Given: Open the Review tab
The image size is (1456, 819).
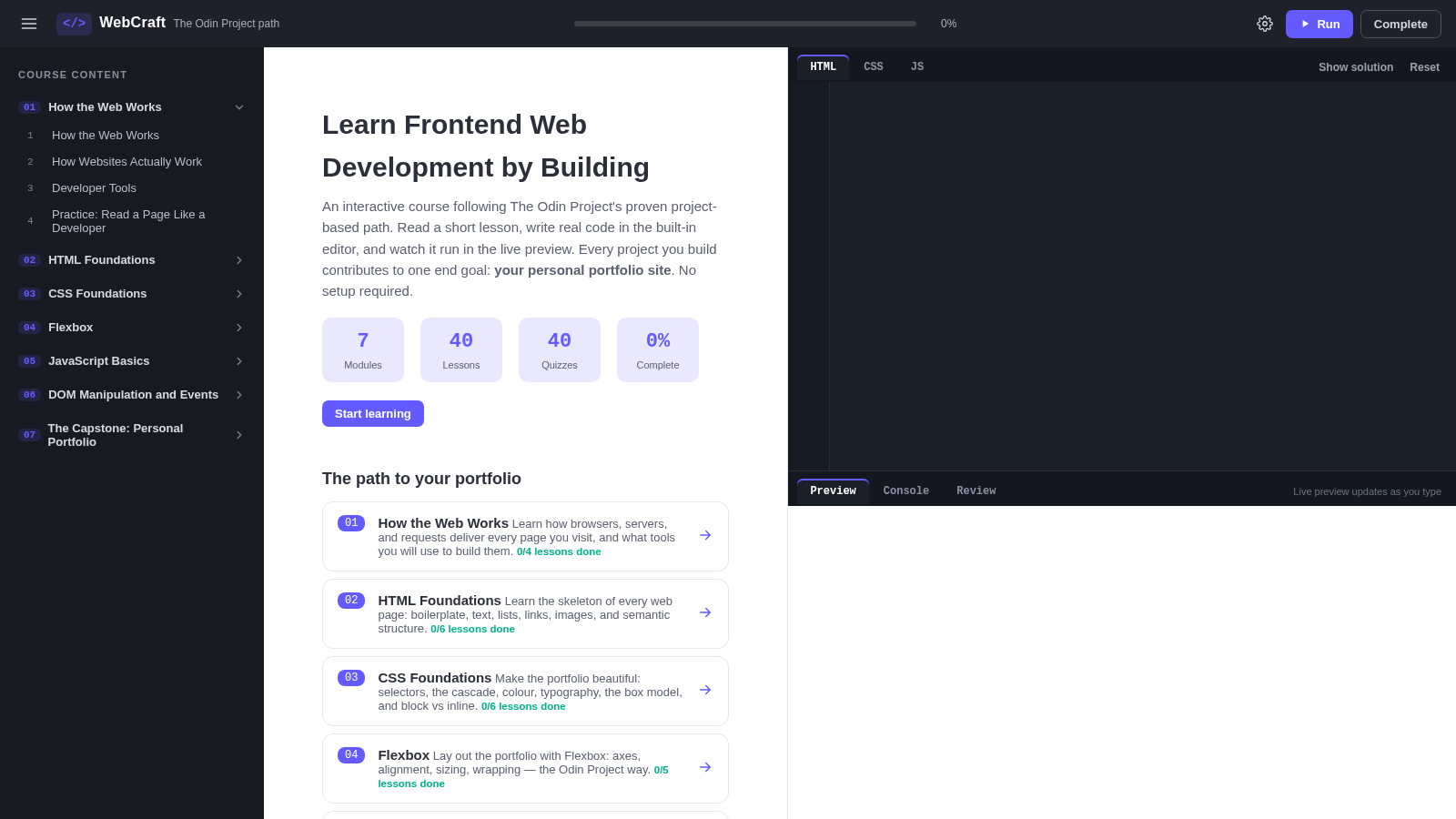Looking at the screenshot, I should [x=976, y=491].
